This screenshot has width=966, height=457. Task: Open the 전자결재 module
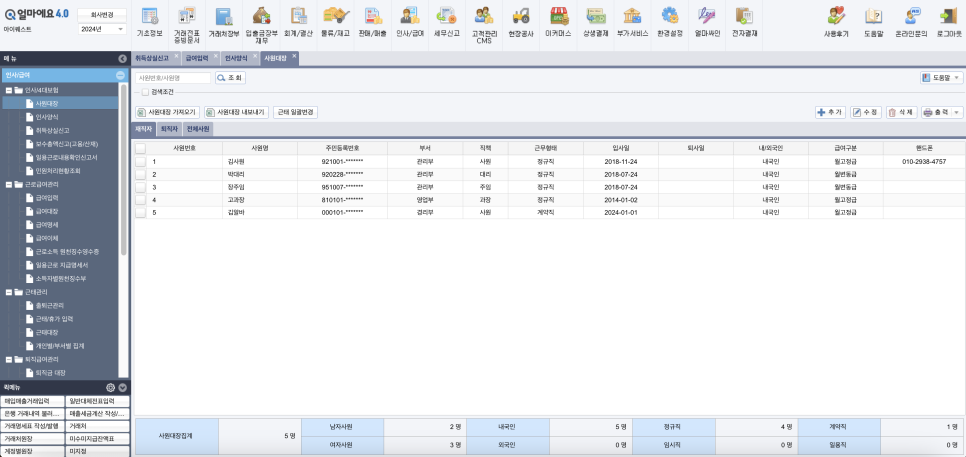click(x=744, y=23)
